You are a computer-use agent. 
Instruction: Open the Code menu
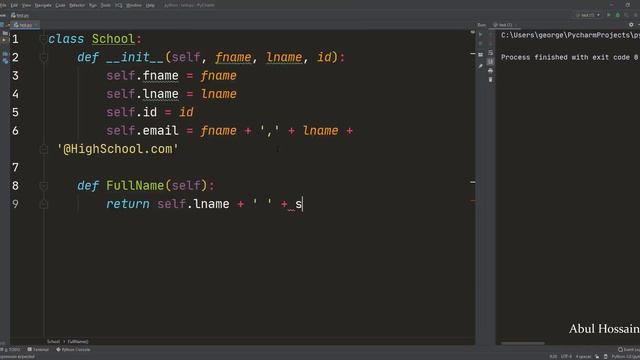tap(60, 5)
